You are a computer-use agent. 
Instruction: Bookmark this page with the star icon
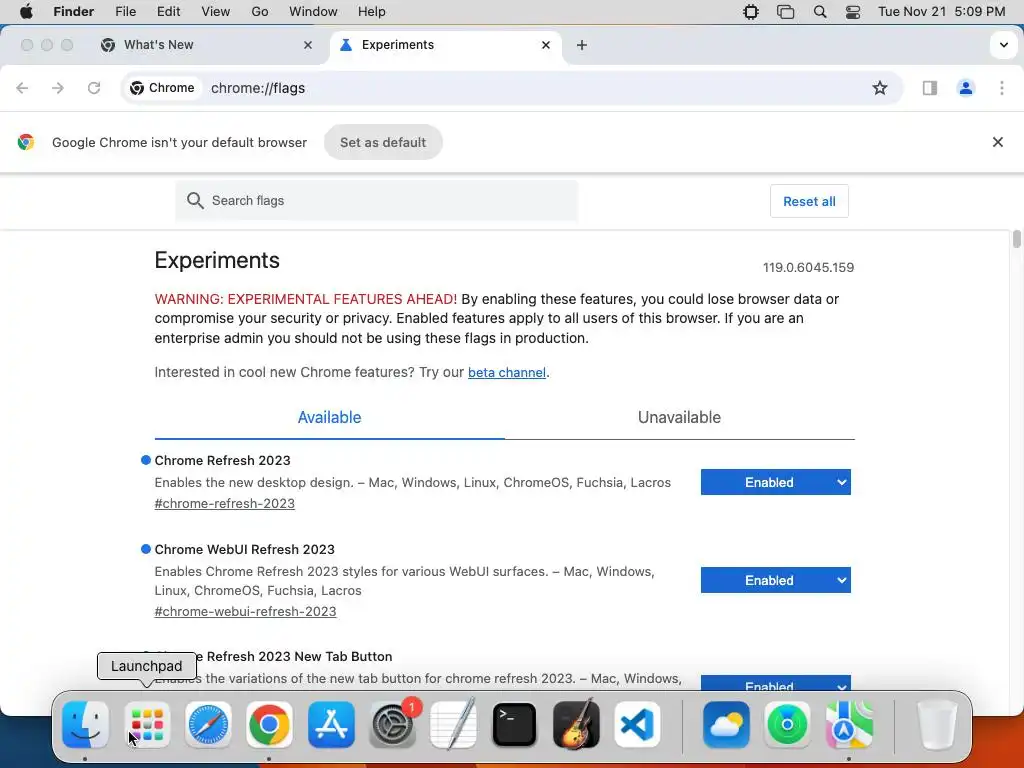tap(880, 88)
